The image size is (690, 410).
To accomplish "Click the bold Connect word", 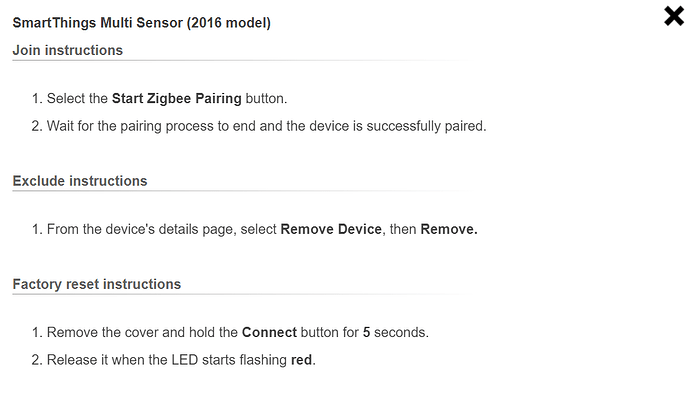I will click(x=269, y=332).
